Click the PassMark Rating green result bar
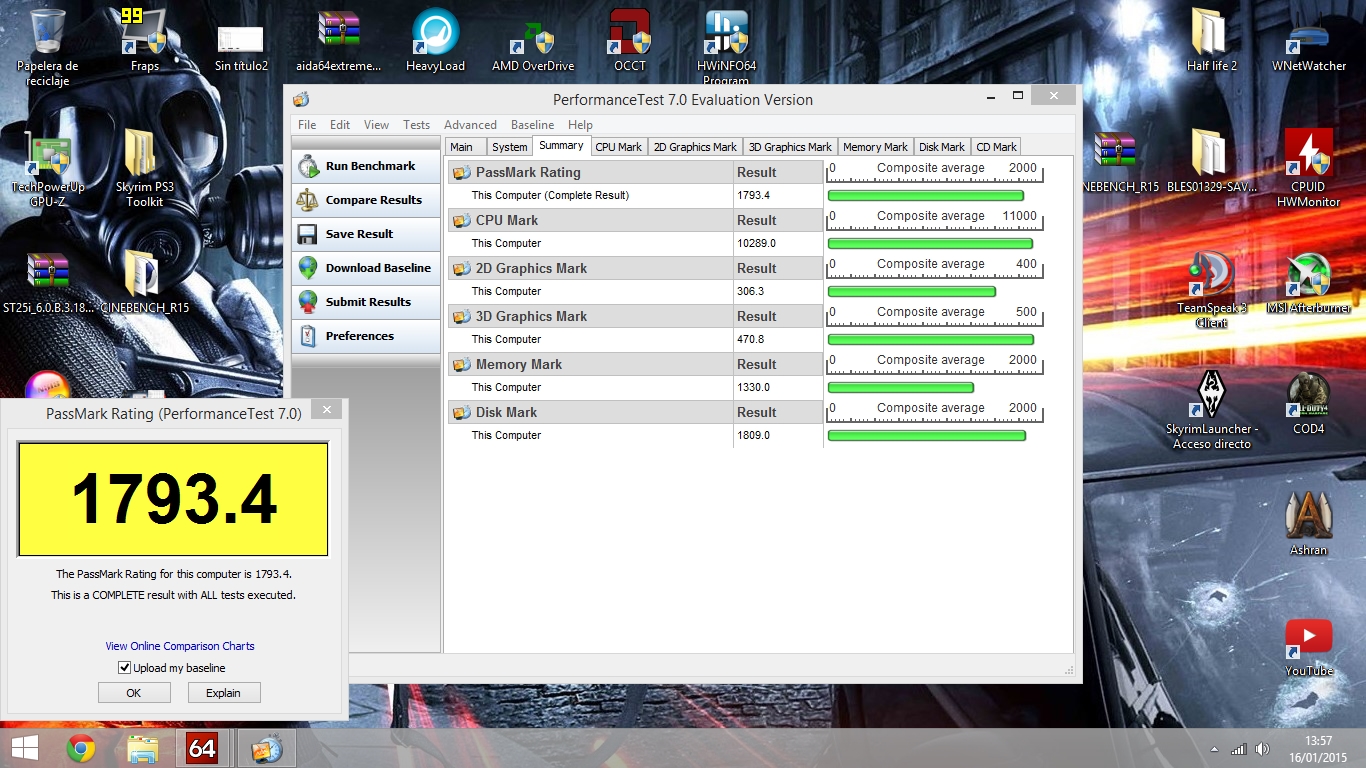The image size is (1366, 768). coord(926,196)
